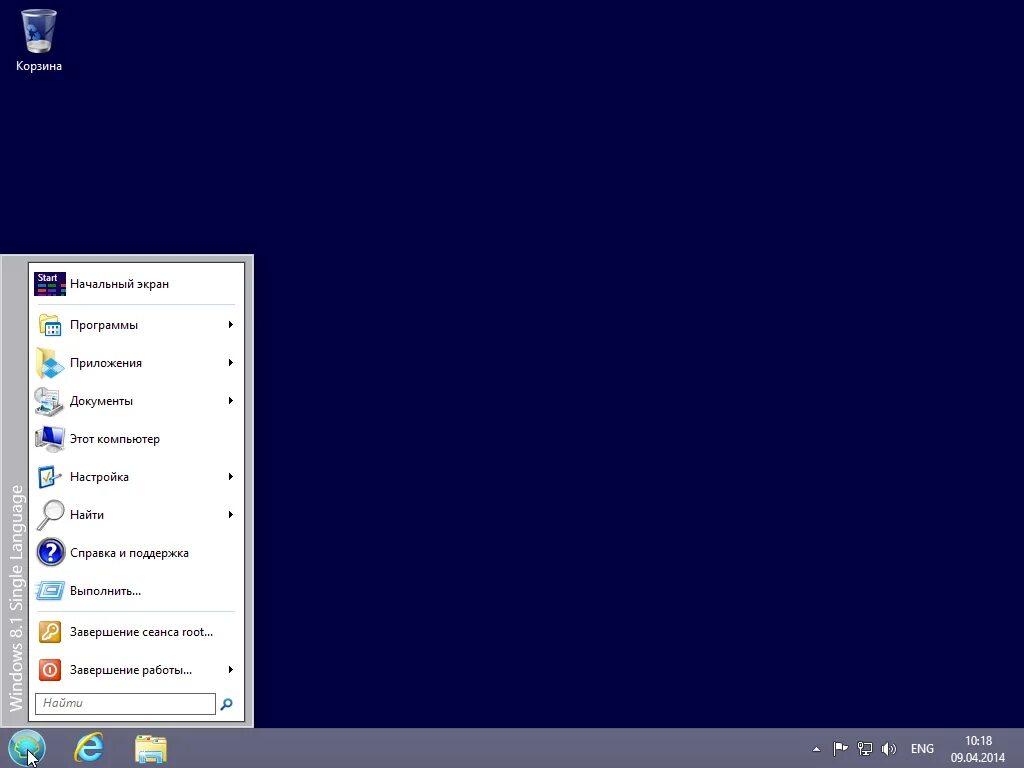Choose Завершение сеанса root... label

pos(141,632)
